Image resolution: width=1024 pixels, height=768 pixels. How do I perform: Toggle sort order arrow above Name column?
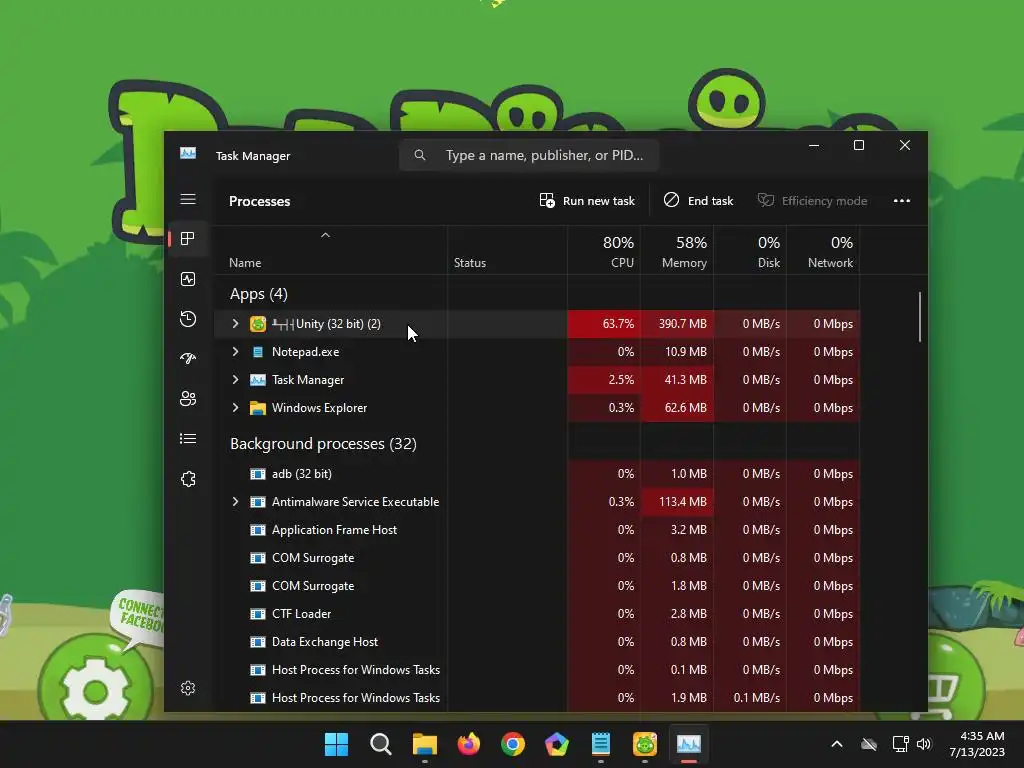325,235
